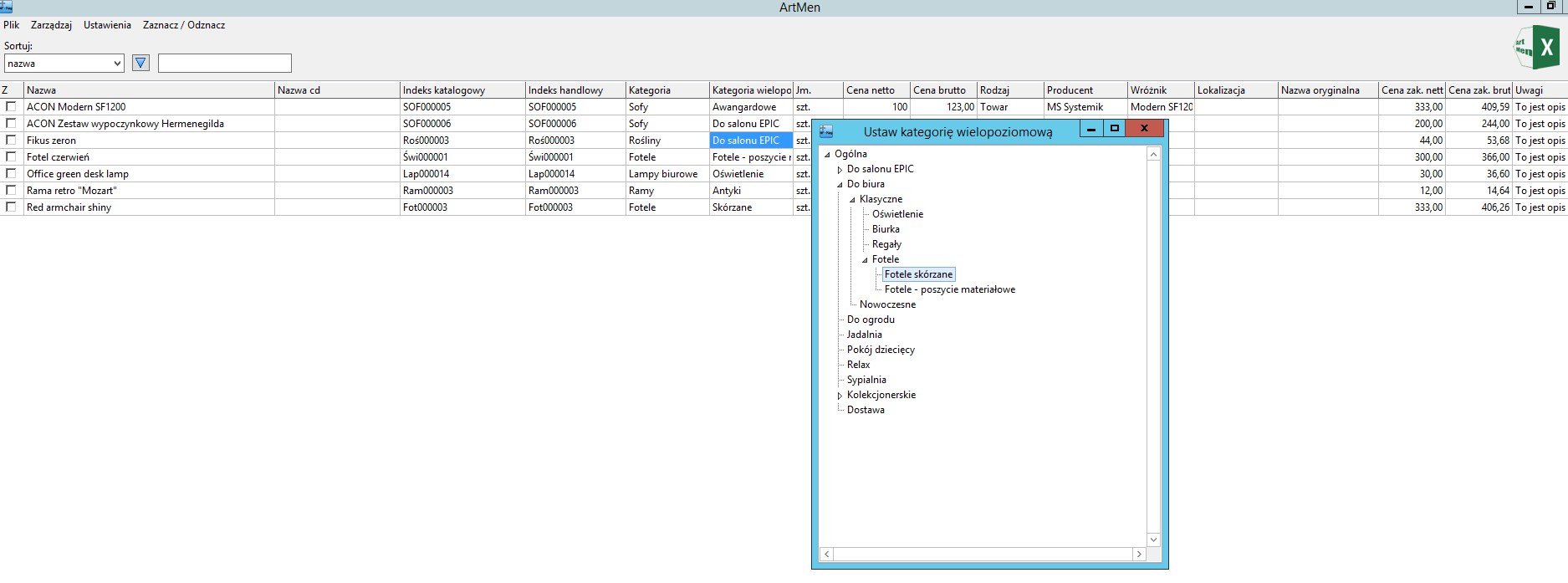Close the Ustaw kategorię wielopoziomową dialog

pyautogui.click(x=1144, y=128)
